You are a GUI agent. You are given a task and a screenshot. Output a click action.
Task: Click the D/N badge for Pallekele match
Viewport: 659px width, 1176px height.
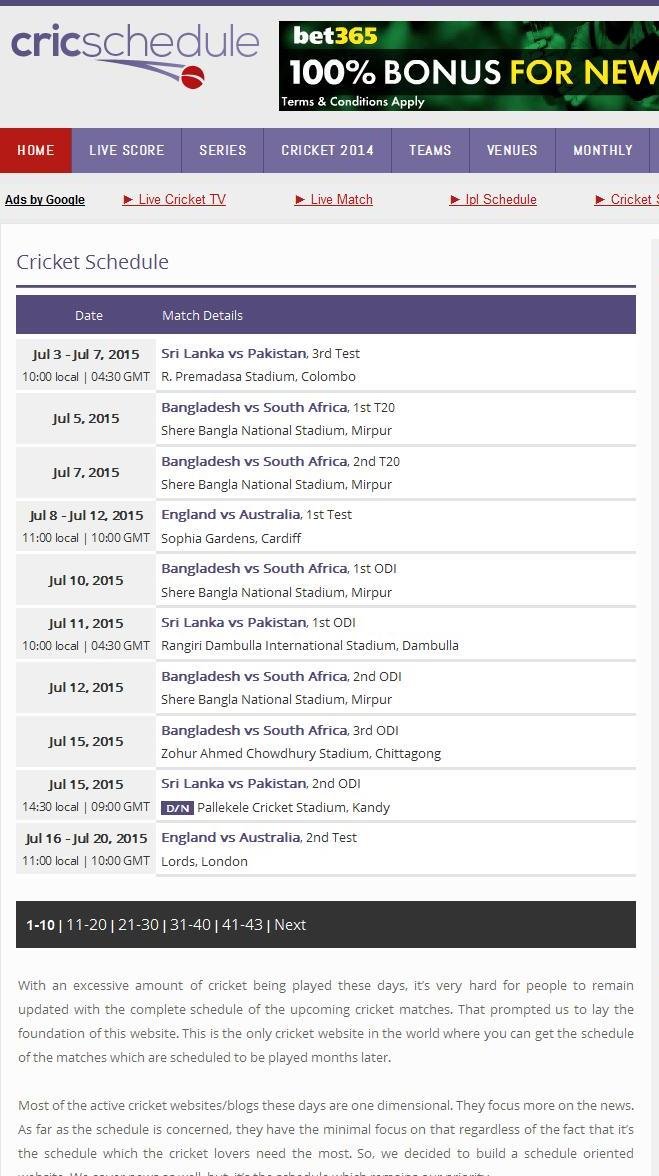click(x=178, y=807)
